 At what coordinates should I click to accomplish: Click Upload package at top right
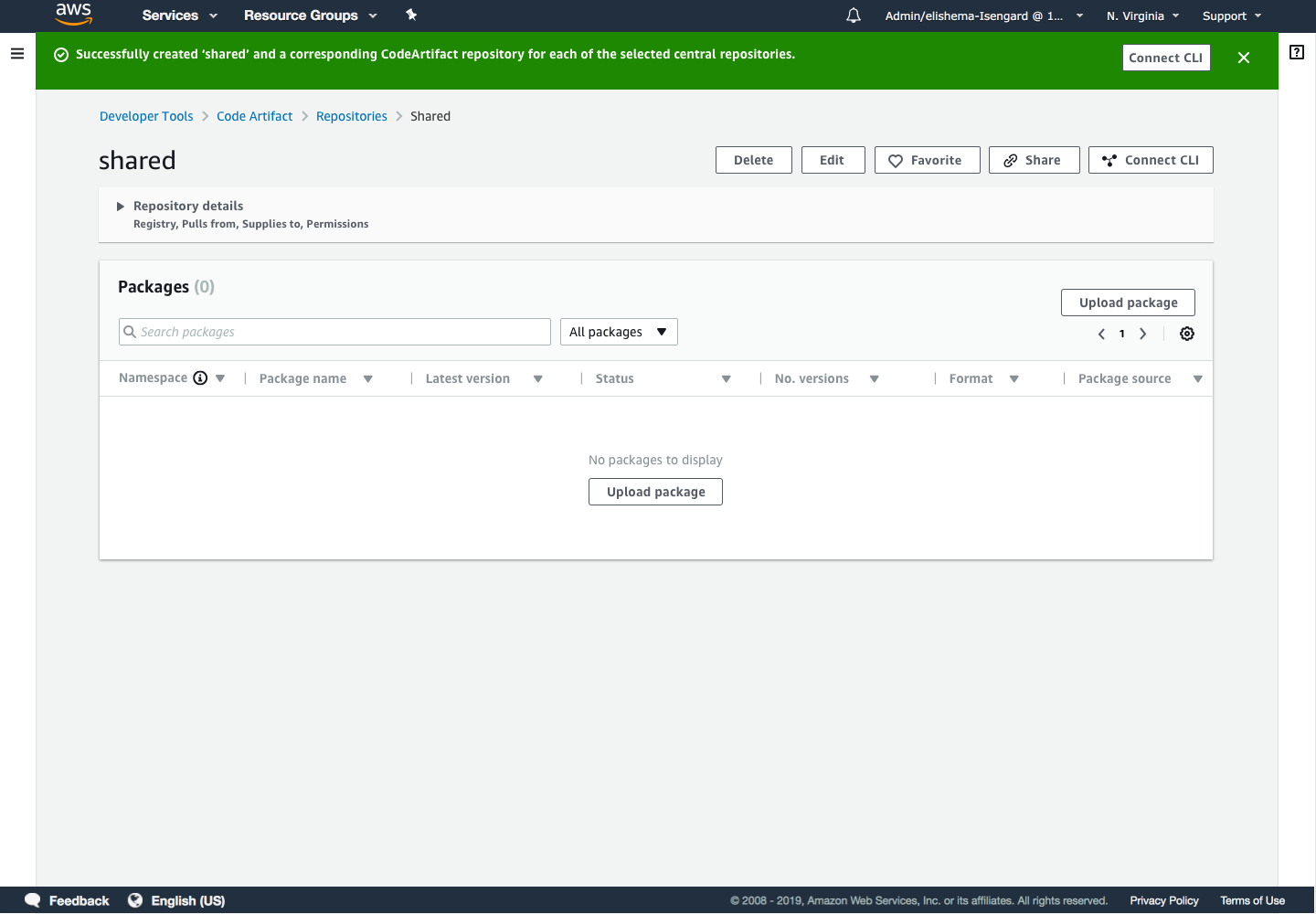point(1128,303)
